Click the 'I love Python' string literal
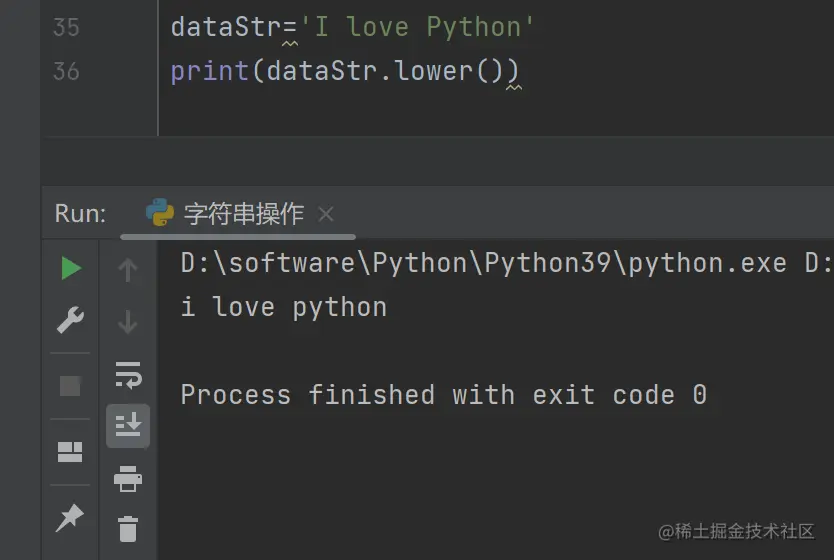This screenshot has width=834, height=560. click(418, 26)
